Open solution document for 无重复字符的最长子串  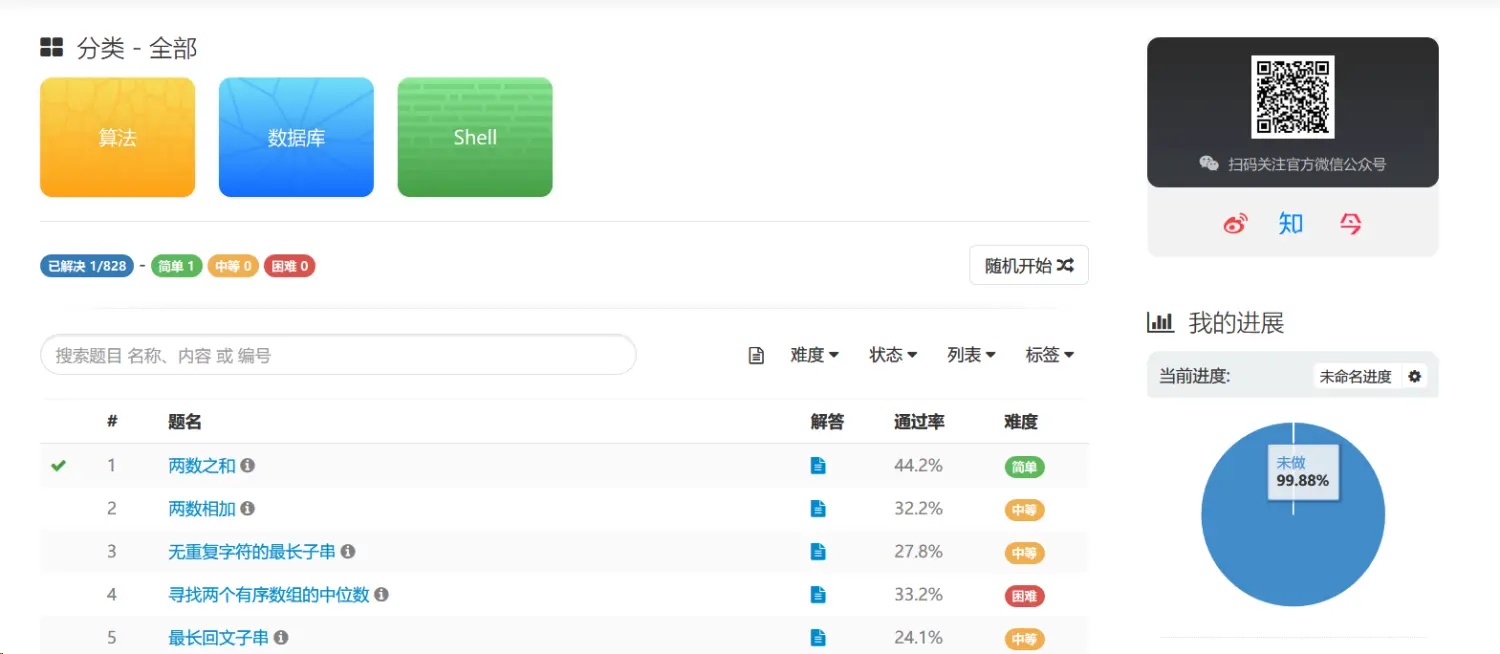tap(818, 551)
